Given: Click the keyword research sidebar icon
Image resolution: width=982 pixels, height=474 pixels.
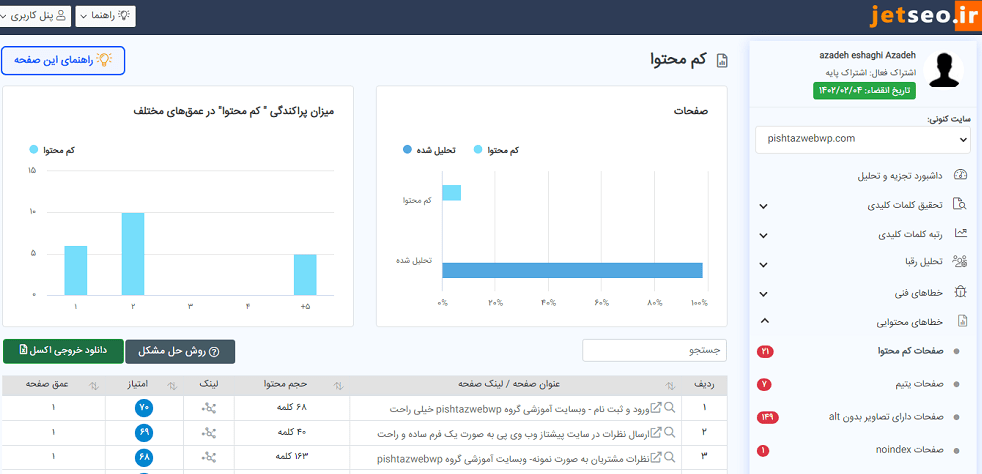Looking at the screenshot, I should tap(960, 205).
